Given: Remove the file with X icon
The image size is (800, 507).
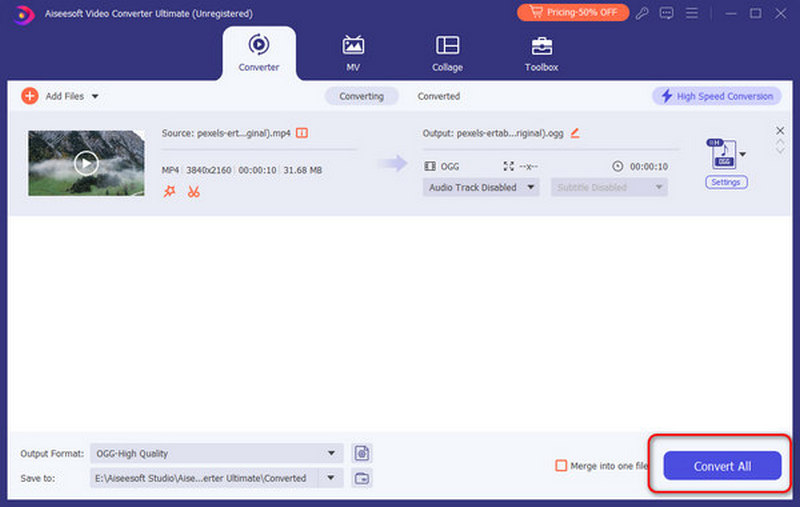Looking at the screenshot, I should click(x=780, y=131).
